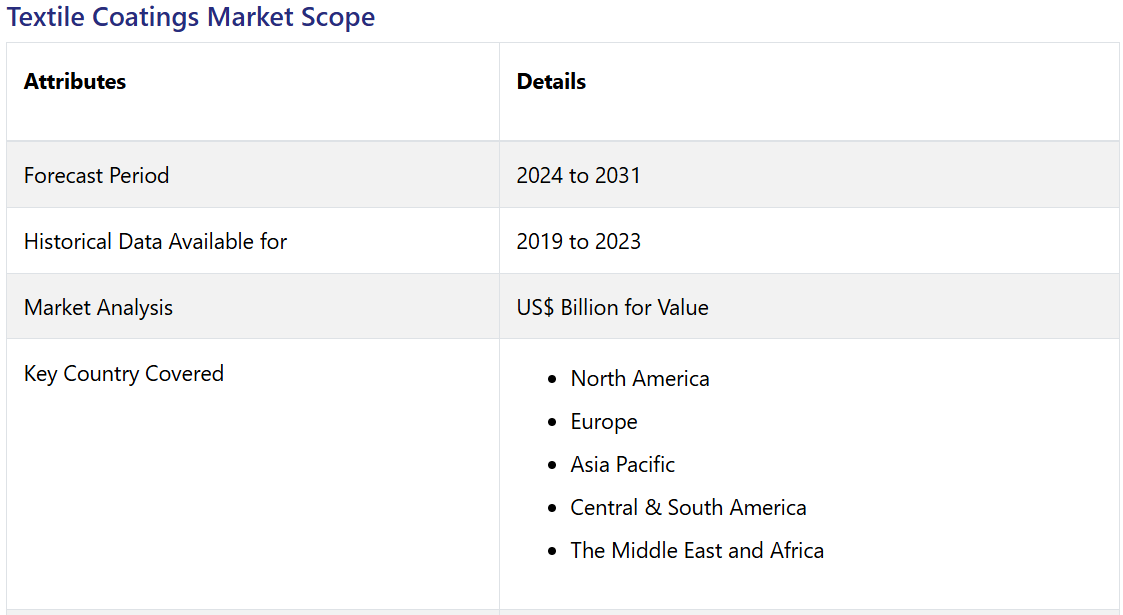1123x615 pixels.
Task: Click the bullet beside North America
Action: [552, 380]
